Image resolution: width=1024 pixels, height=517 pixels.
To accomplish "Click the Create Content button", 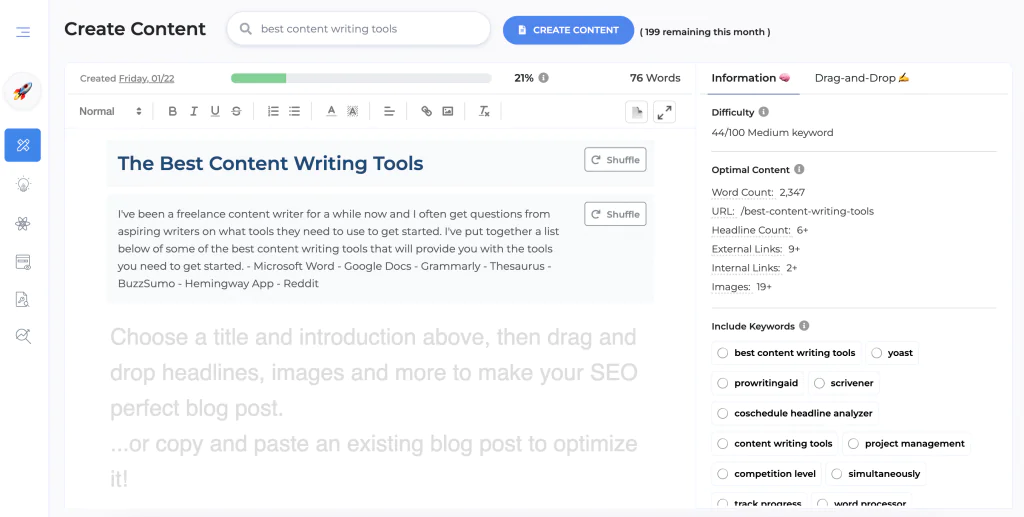I will coord(568,30).
